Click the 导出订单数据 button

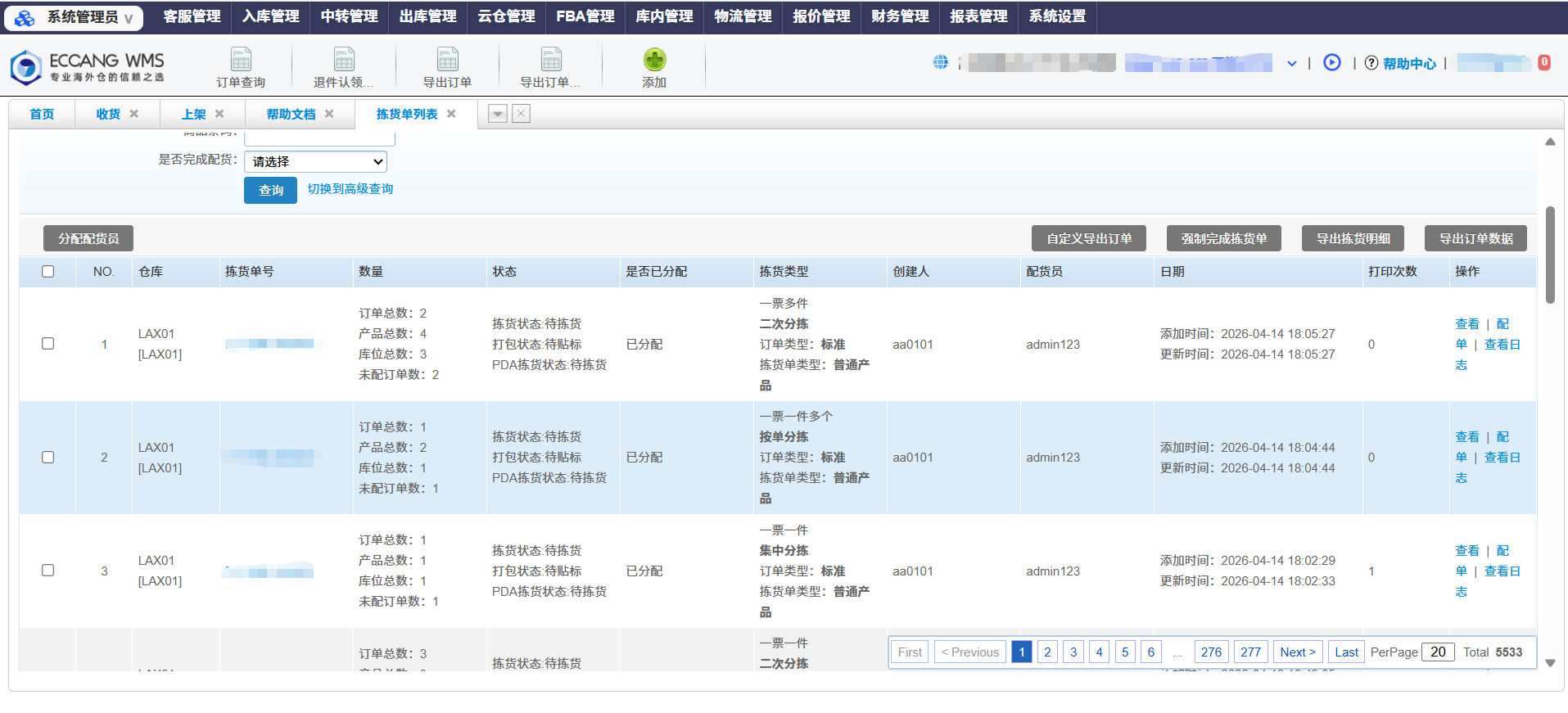pos(1475,238)
